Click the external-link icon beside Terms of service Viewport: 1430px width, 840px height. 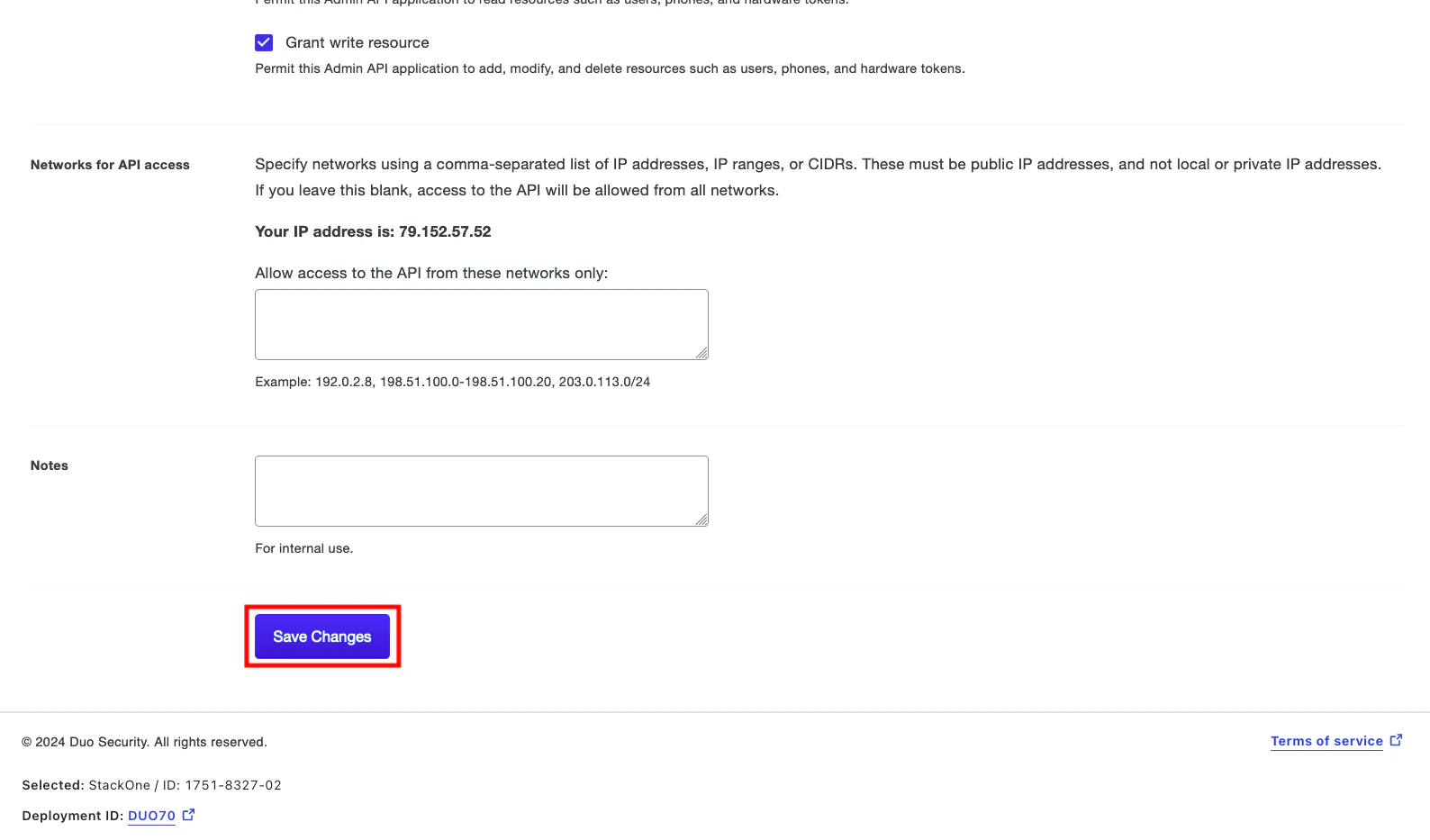click(x=1396, y=740)
